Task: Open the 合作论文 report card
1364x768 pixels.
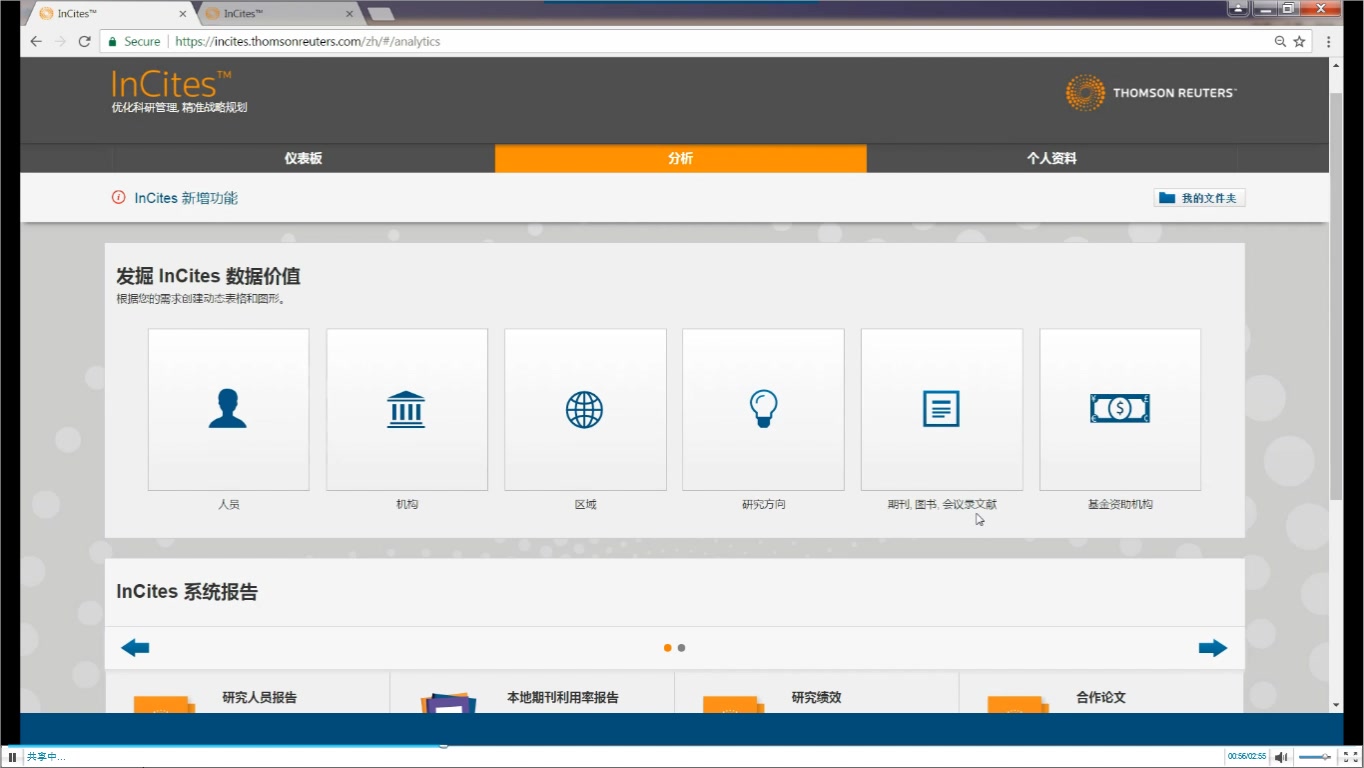Action: click(x=1101, y=693)
